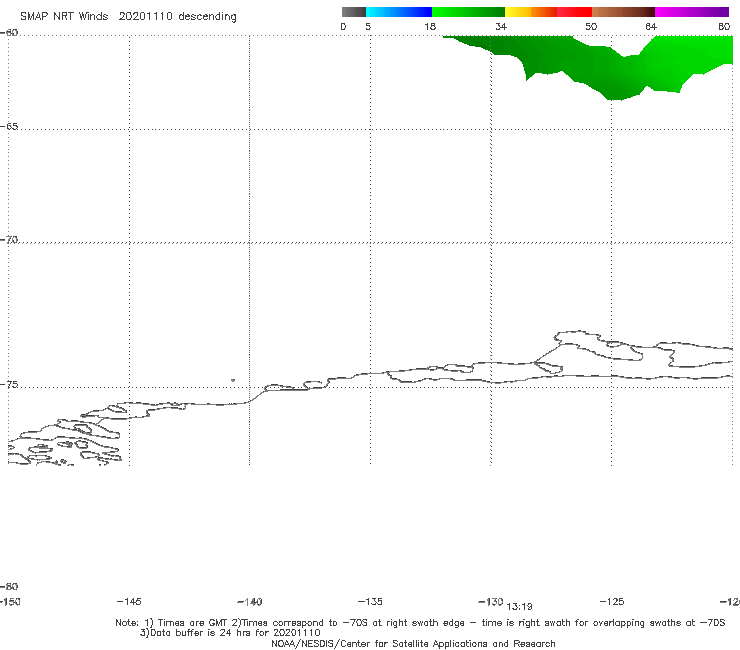Click the color bar label '34'

coord(501,26)
